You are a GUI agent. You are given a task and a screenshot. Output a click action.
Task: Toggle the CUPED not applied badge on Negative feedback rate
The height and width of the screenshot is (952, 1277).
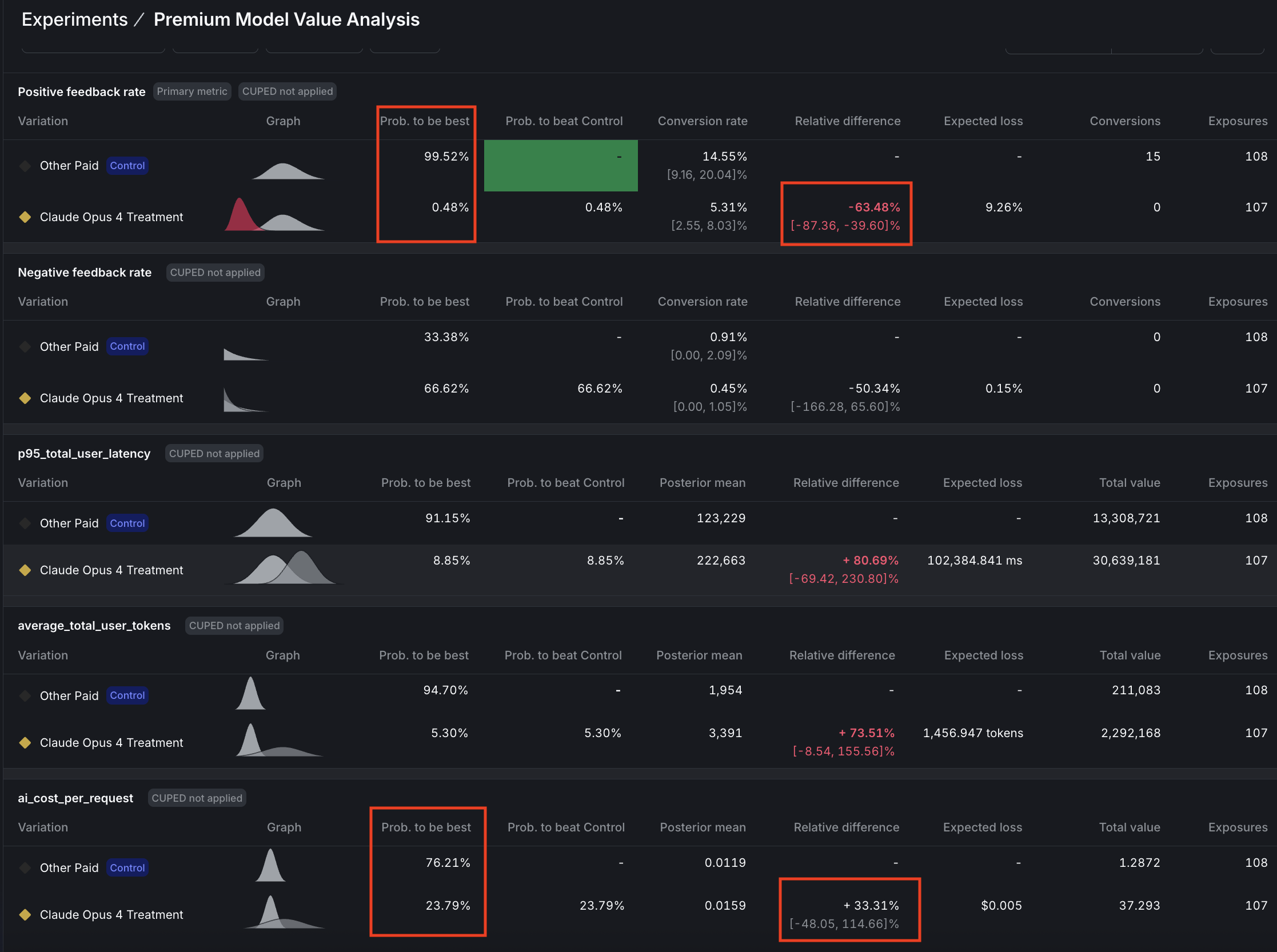click(x=214, y=272)
